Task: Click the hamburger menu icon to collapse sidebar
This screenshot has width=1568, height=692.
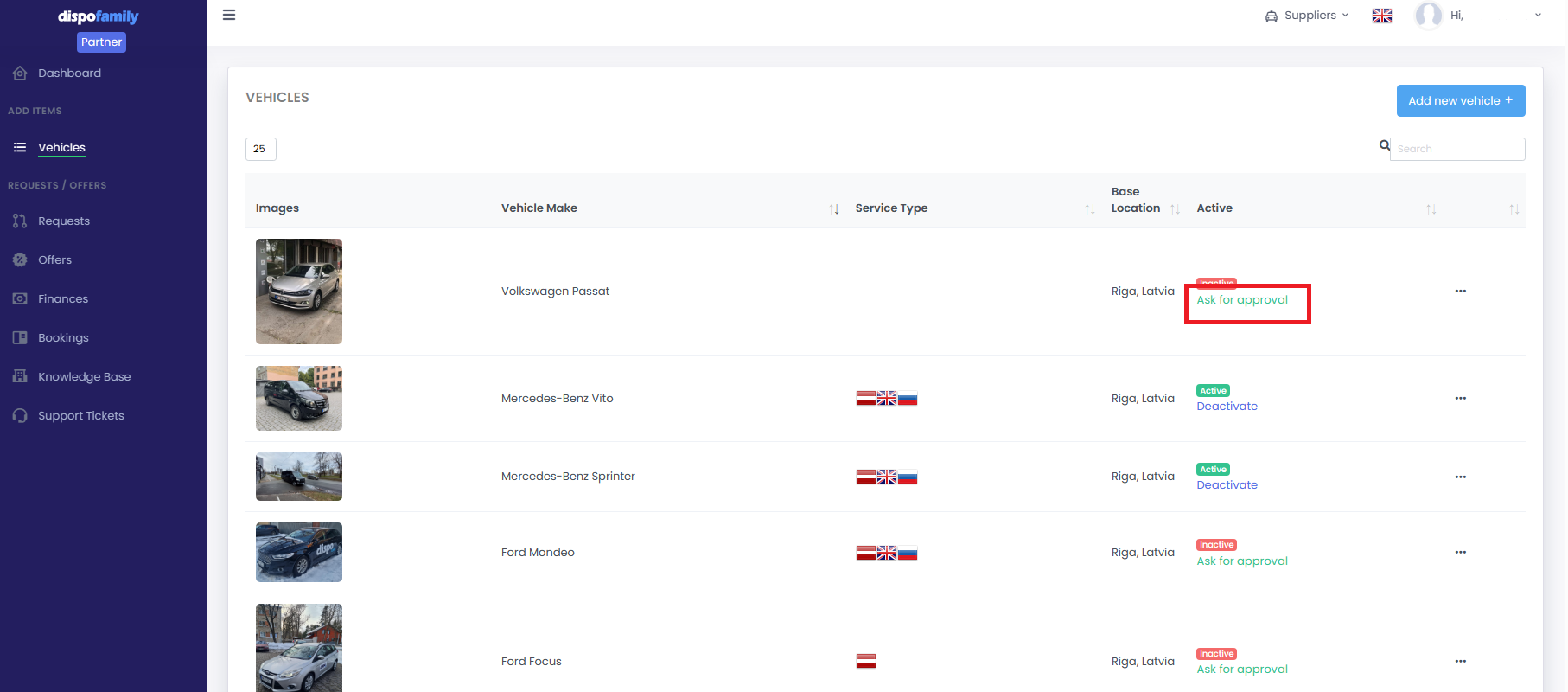Action: pos(229,15)
